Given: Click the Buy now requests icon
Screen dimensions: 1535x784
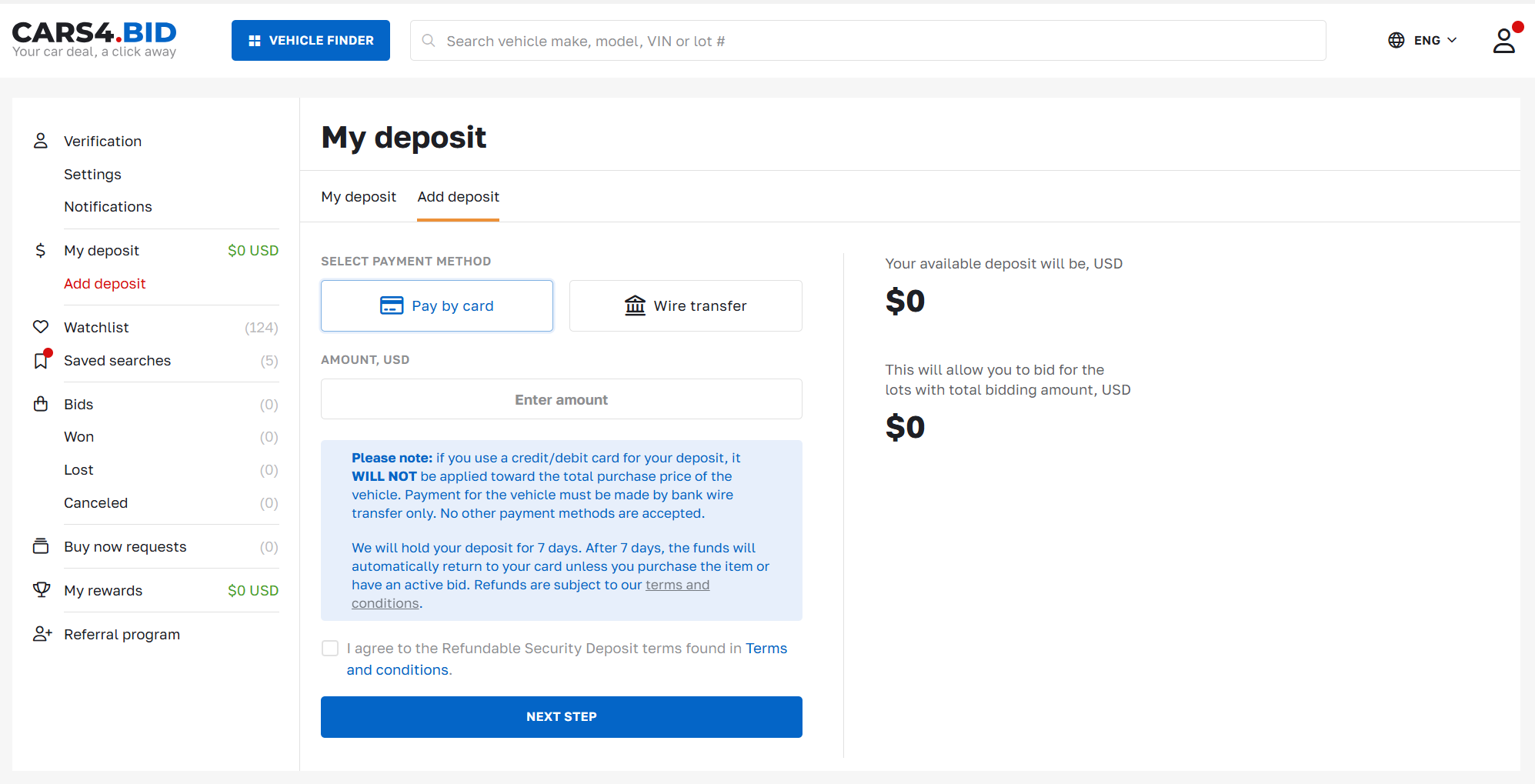Looking at the screenshot, I should click(x=41, y=546).
